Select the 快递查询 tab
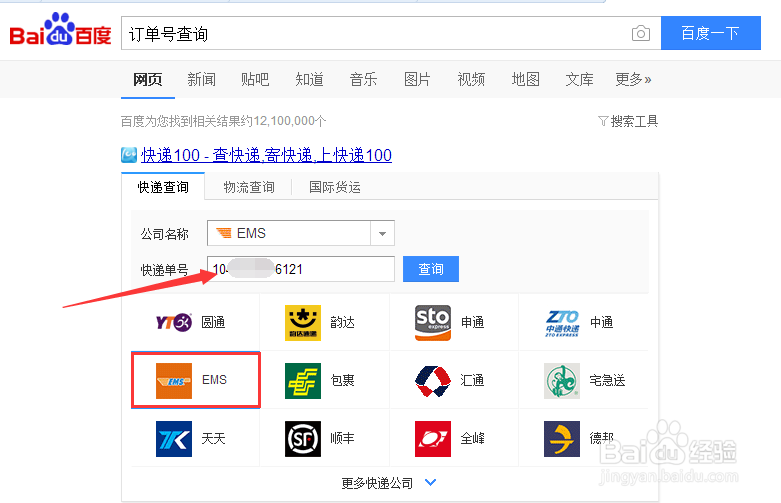This screenshot has width=781, height=503. tap(163, 187)
